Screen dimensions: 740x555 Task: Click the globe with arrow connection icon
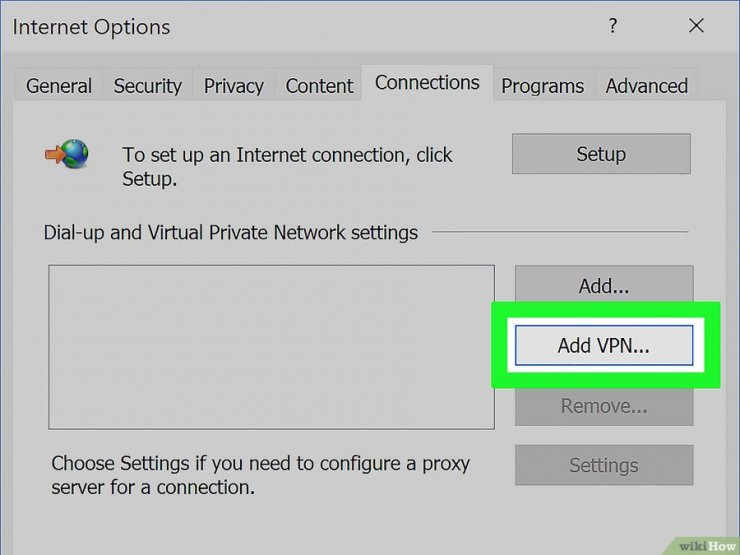pos(67,154)
